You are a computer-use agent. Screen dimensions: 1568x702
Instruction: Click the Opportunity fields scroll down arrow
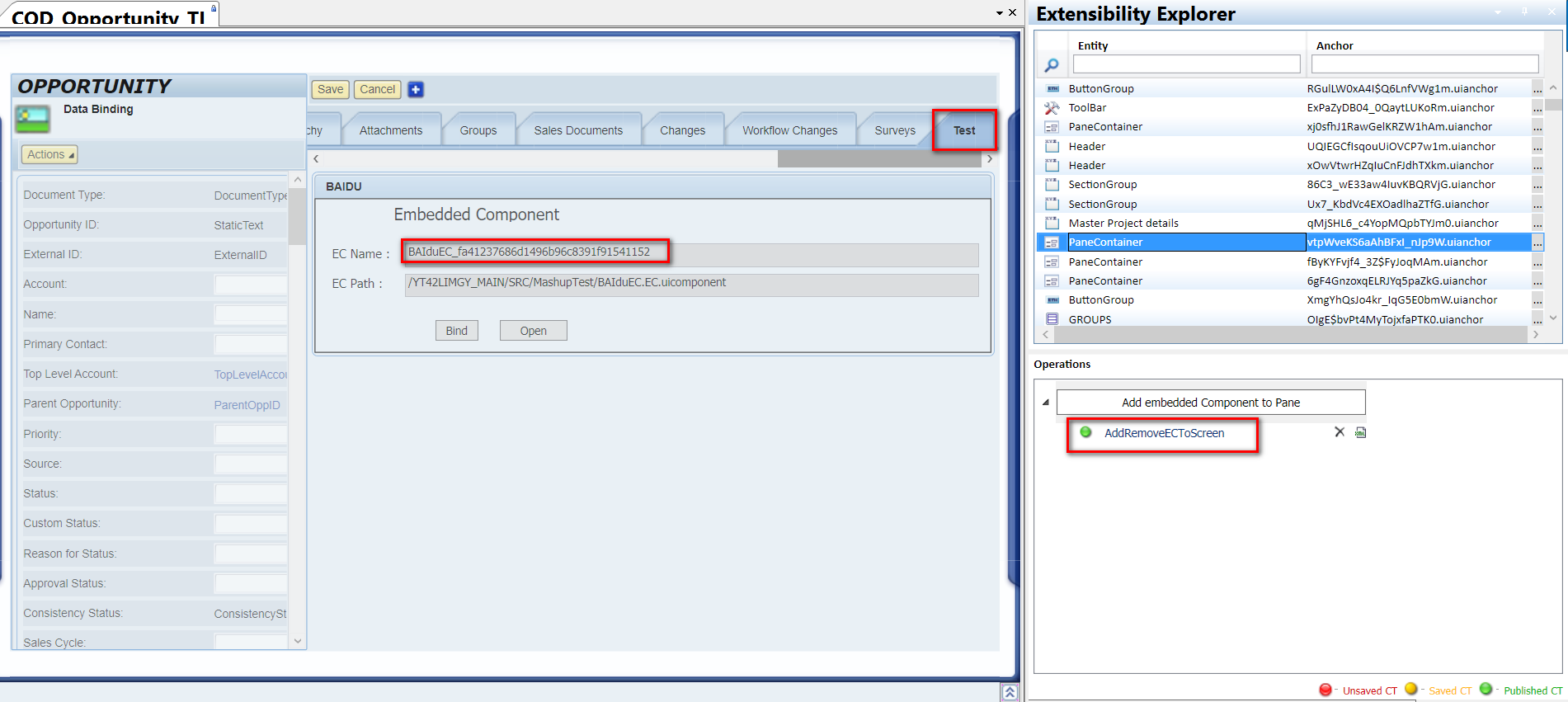[298, 641]
